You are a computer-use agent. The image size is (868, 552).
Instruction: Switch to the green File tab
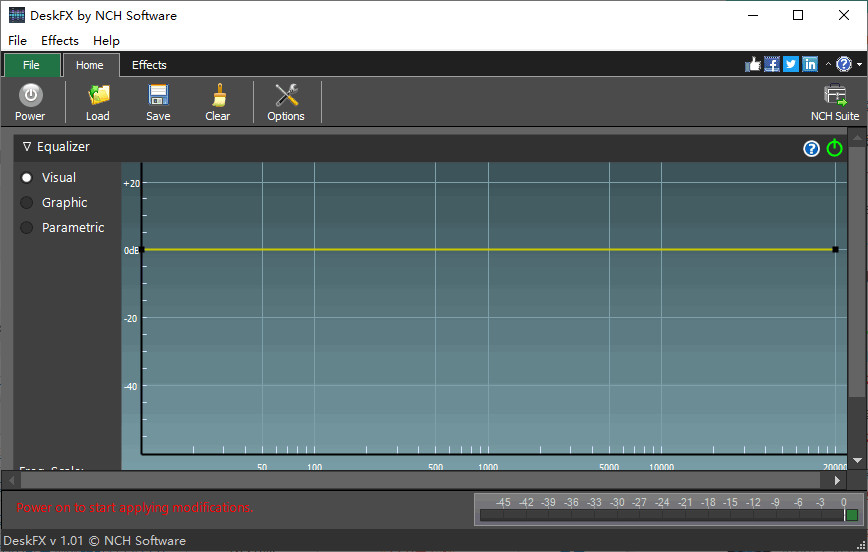coord(32,65)
